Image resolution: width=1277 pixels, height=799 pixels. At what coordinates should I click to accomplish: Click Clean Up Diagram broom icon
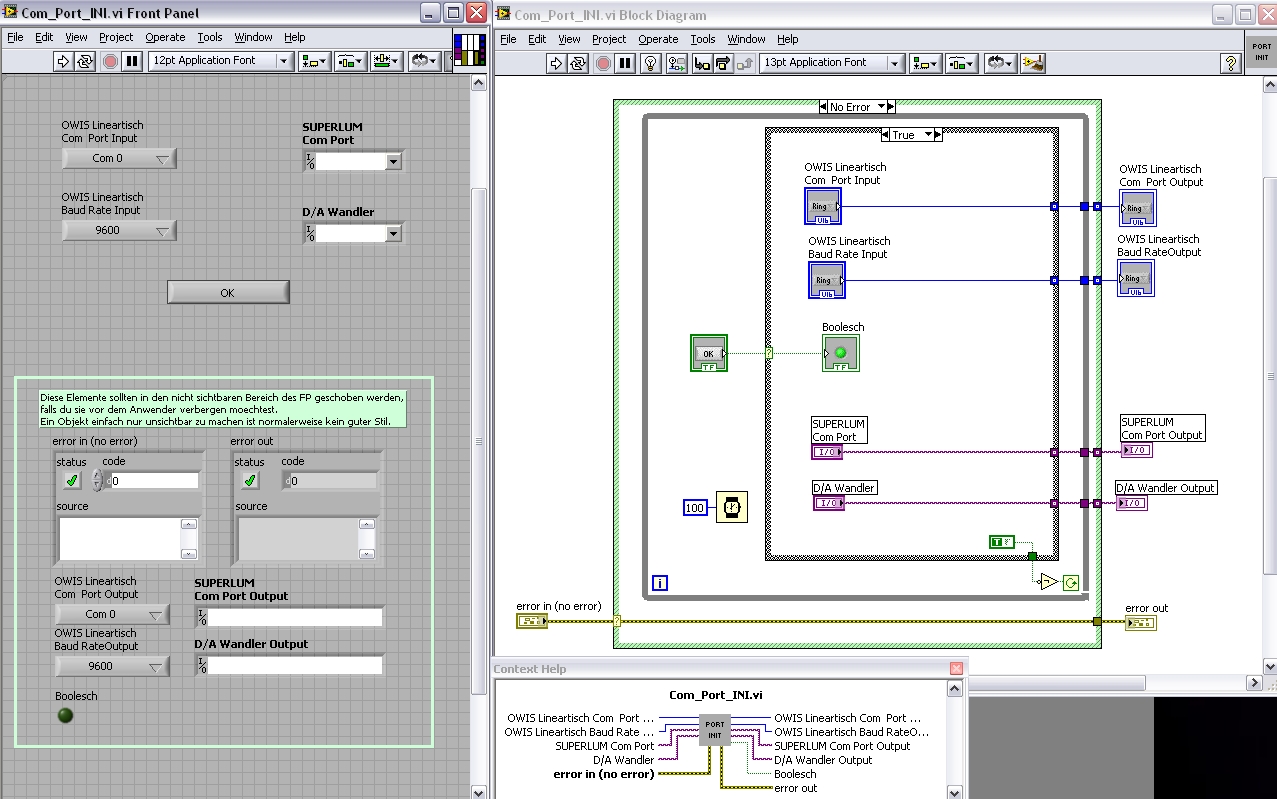[x=1033, y=63]
